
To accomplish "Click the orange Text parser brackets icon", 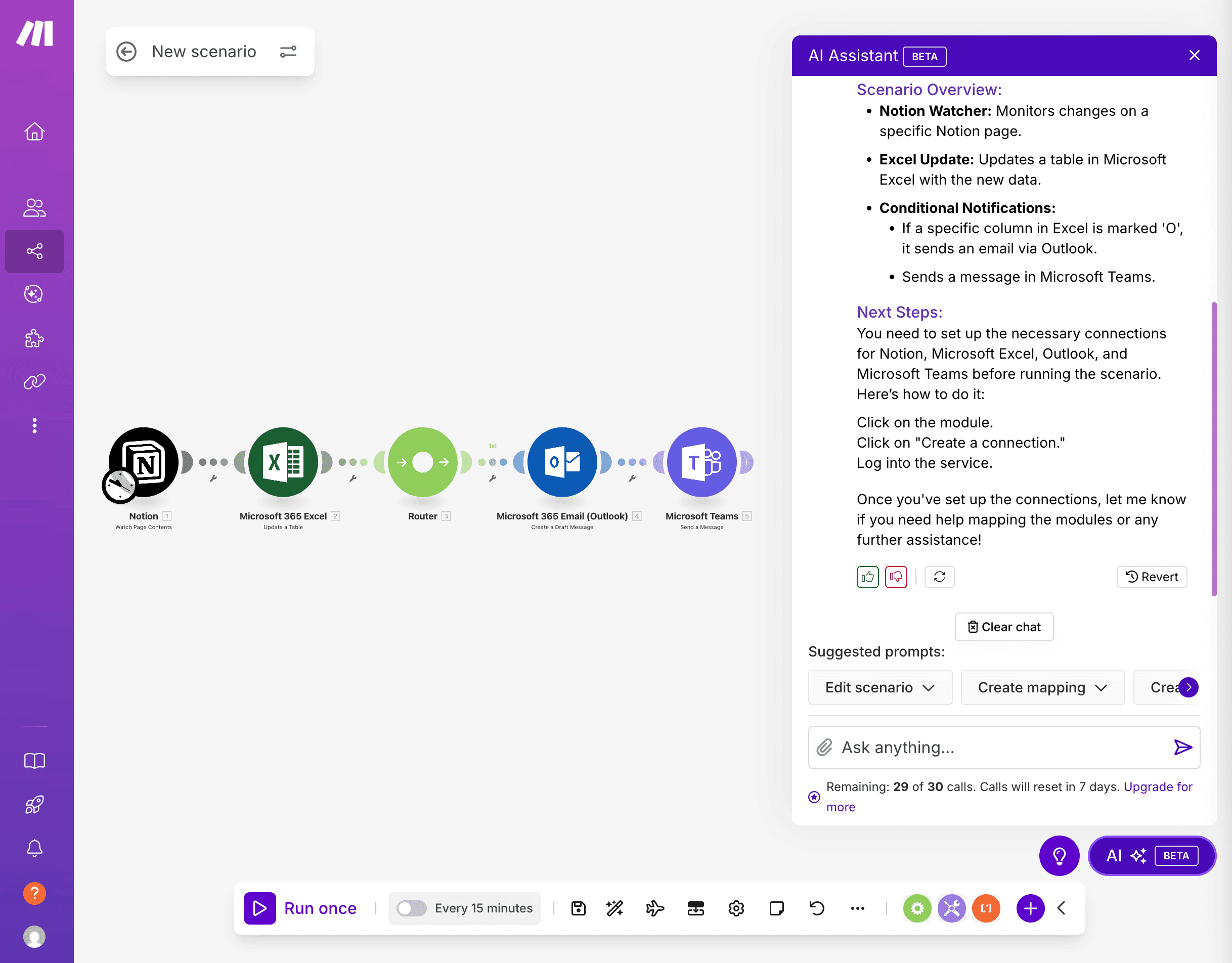I will pos(986,908).
